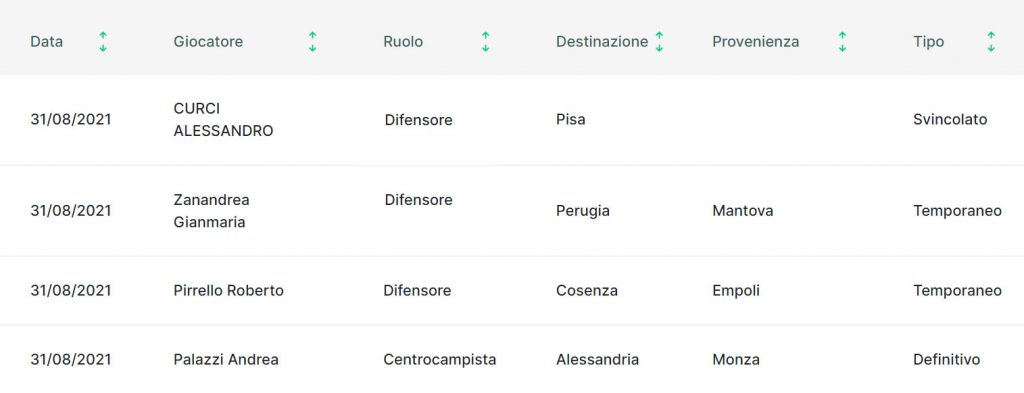Click the Tipo column sort arrows
The height and width of the screenshot is (393, 1024).
[x=991, y=42]
